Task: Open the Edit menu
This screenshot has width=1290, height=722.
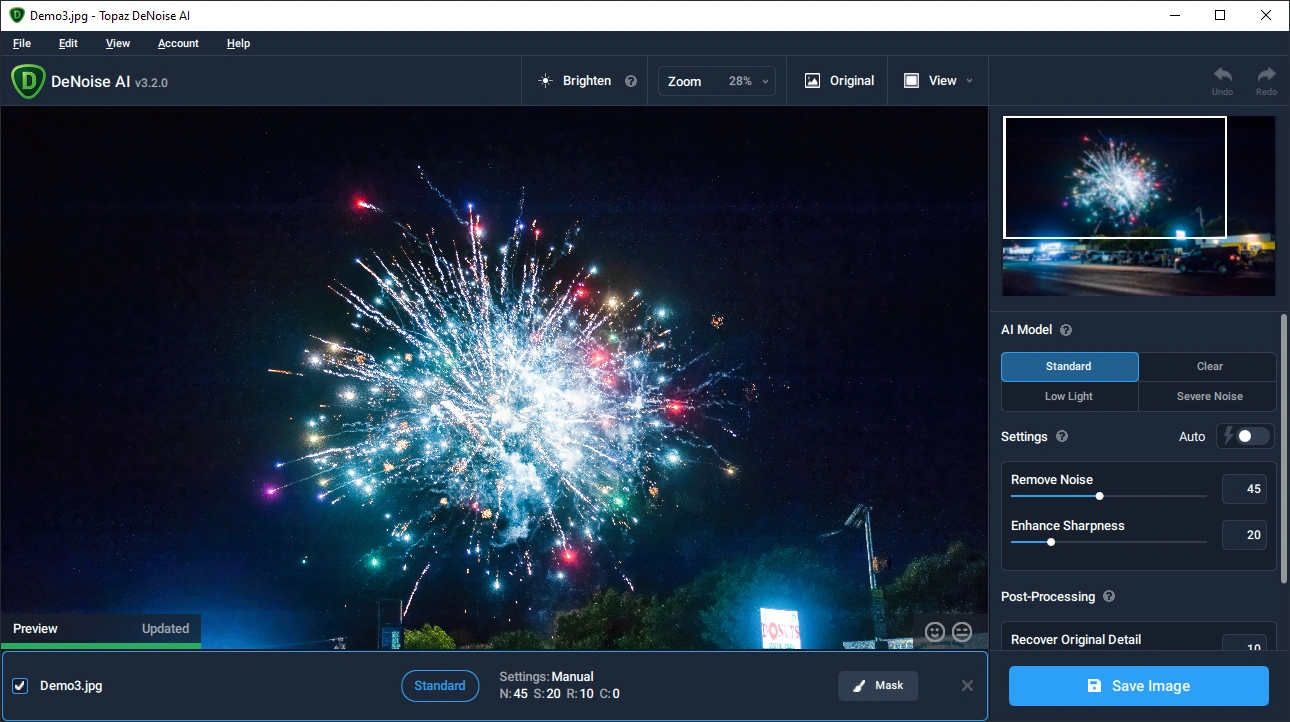Action: (68, 43)
